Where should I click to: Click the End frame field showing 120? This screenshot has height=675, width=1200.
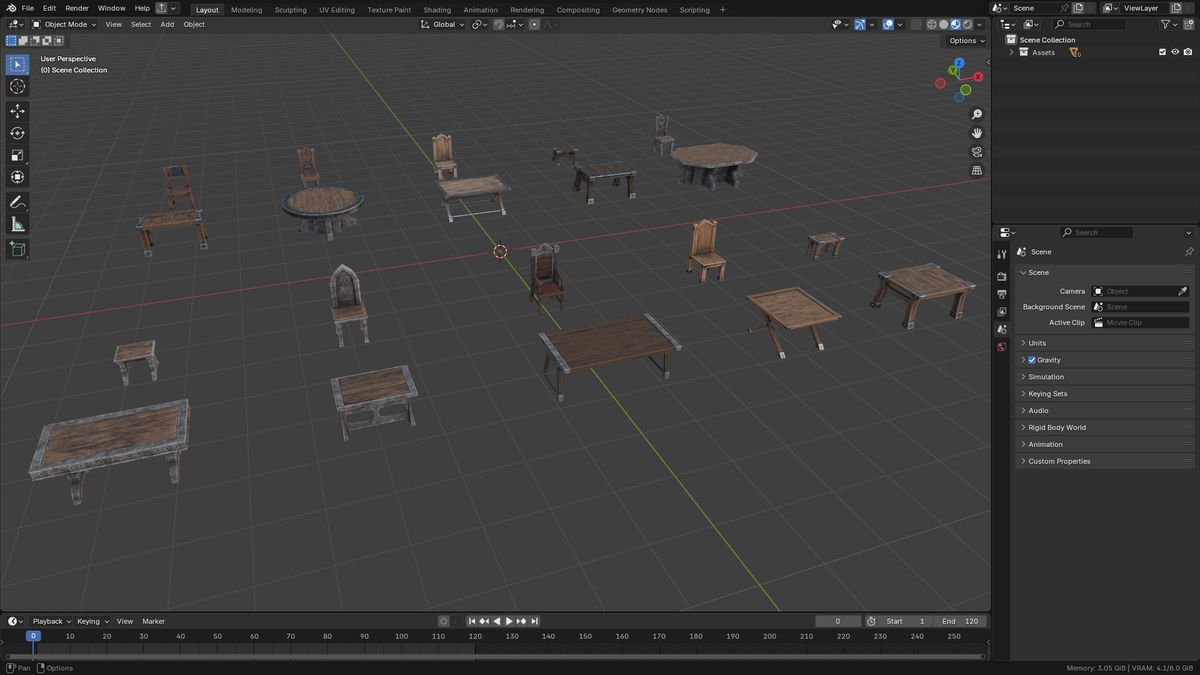tap(962, 621)
